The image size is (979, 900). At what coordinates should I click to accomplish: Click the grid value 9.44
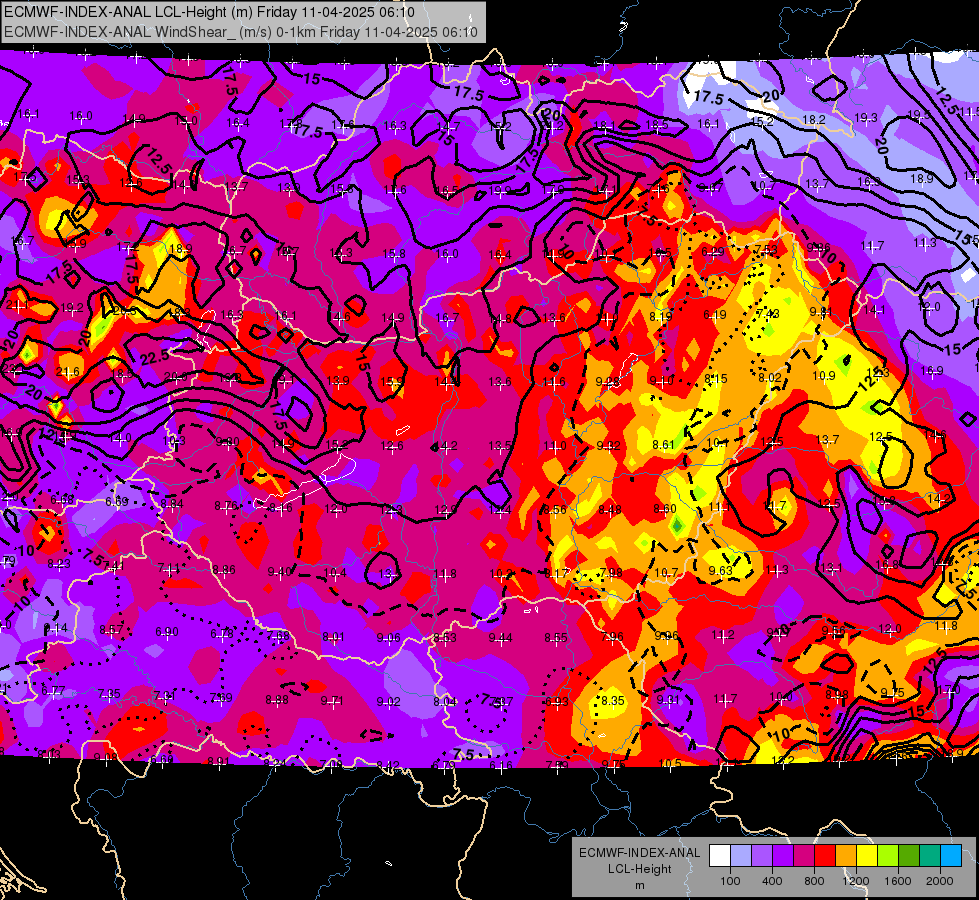coord(500,638)
